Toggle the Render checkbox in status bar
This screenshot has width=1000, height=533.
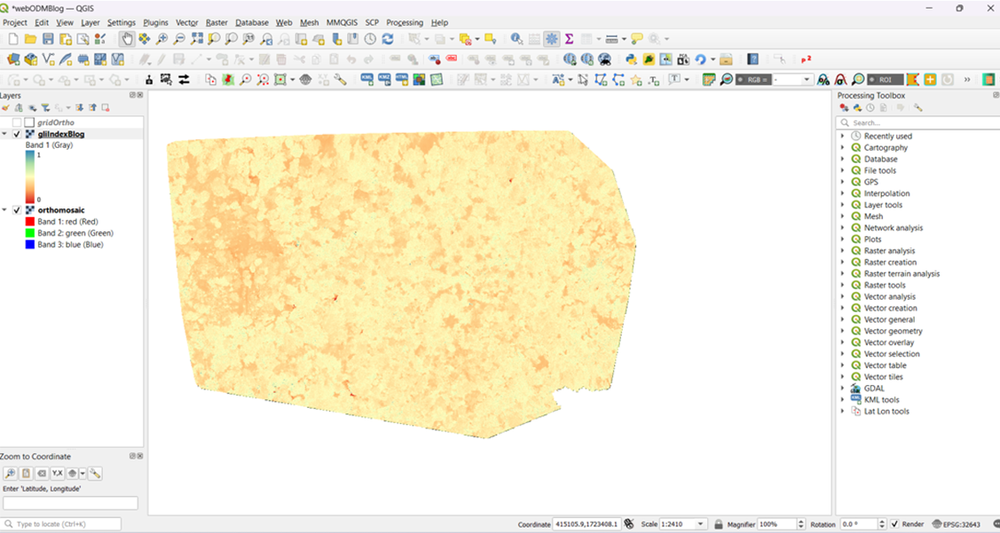(894, 524)
